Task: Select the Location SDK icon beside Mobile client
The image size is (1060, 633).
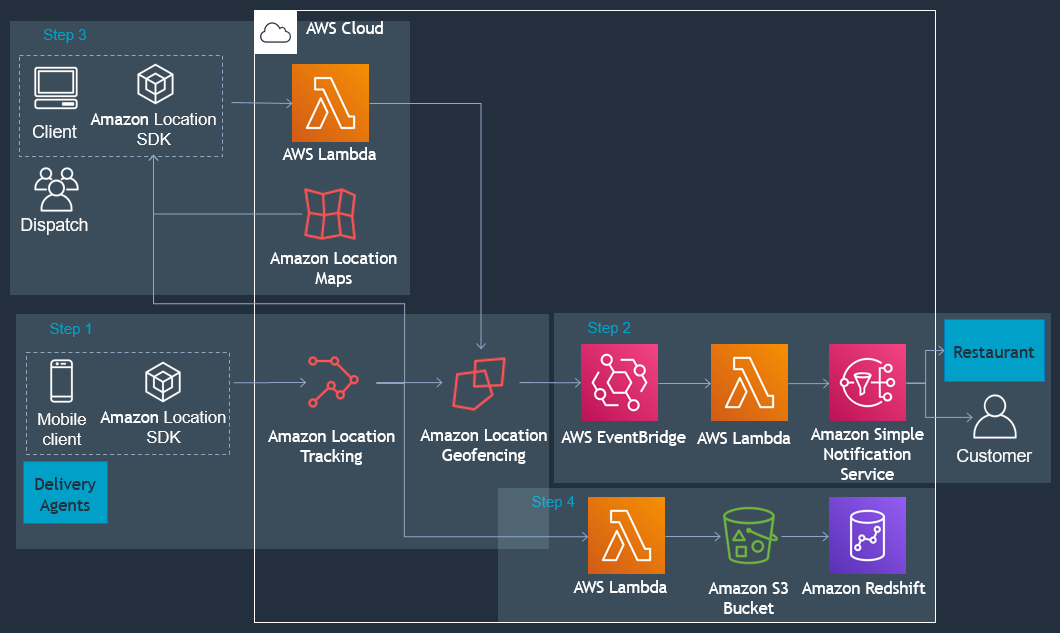Action: click(x=162, y=383)
